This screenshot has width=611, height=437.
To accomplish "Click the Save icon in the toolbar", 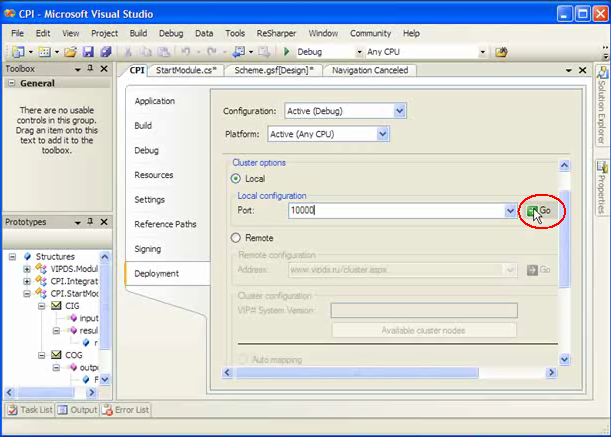I will 88,52.
